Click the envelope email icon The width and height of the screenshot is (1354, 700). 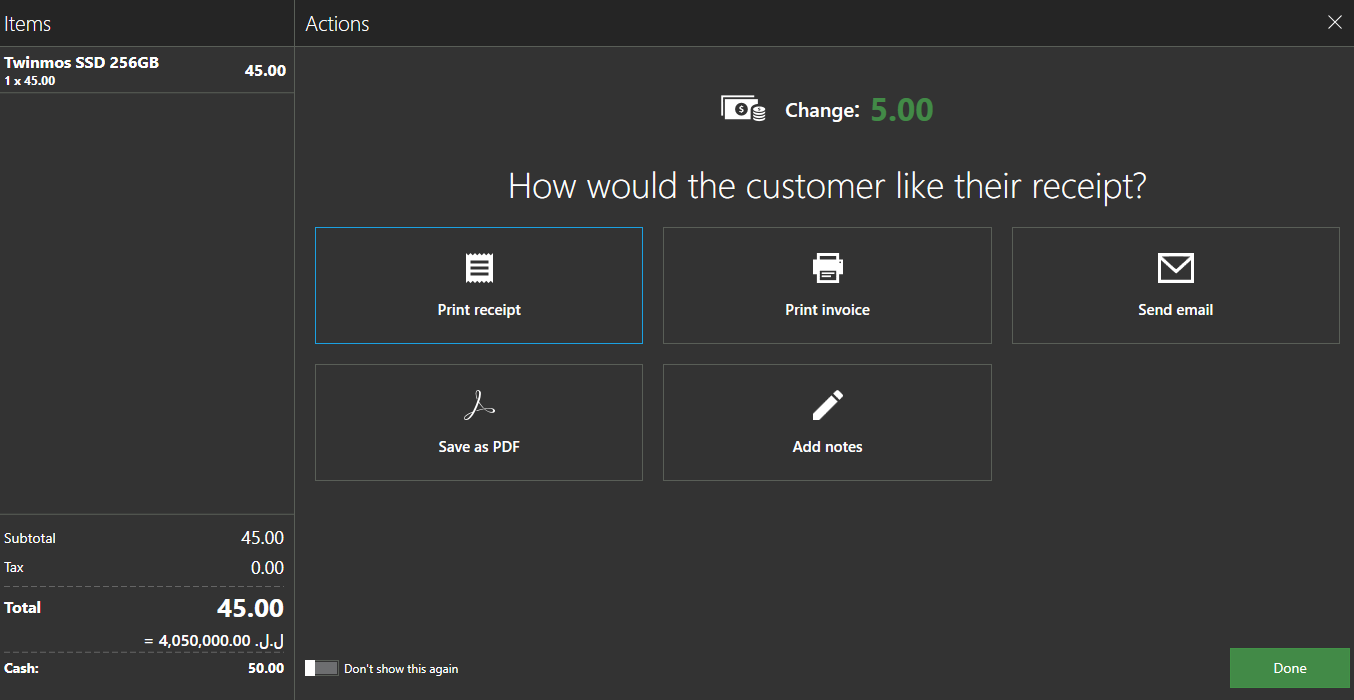[x=1175, y=268]
